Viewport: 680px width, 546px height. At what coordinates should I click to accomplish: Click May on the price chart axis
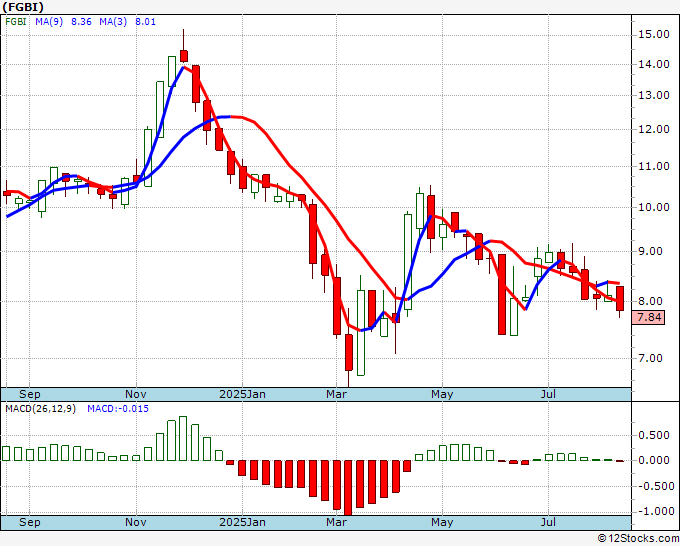[x=442, y=394]
